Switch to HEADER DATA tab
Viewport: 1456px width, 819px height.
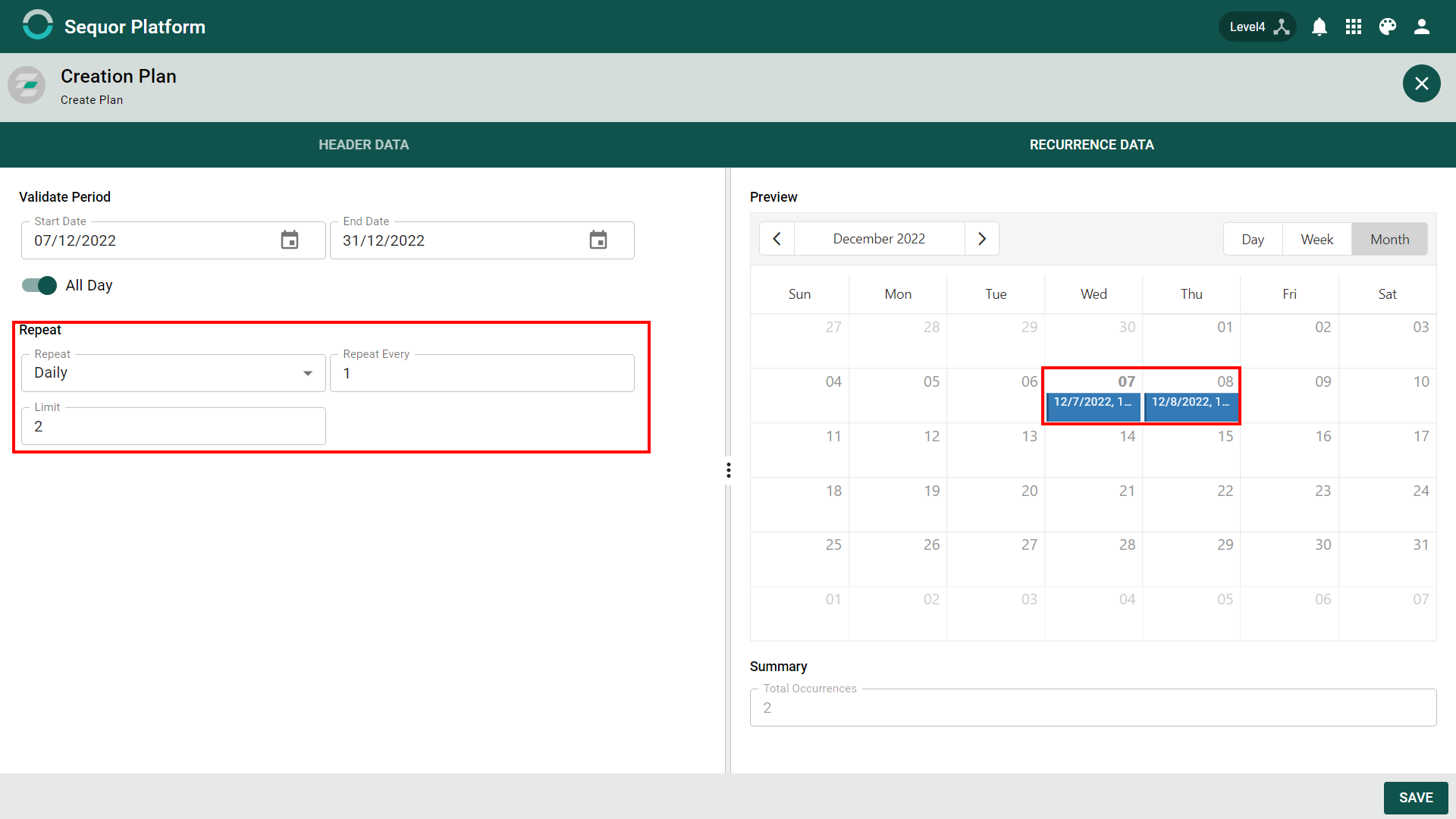point(364,145)
